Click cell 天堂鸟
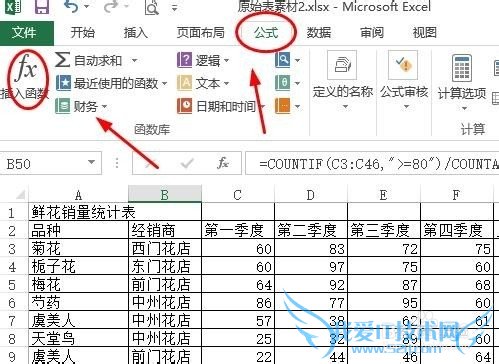The height and width of the screenshot is (364, 499). (x=79, y=338)
